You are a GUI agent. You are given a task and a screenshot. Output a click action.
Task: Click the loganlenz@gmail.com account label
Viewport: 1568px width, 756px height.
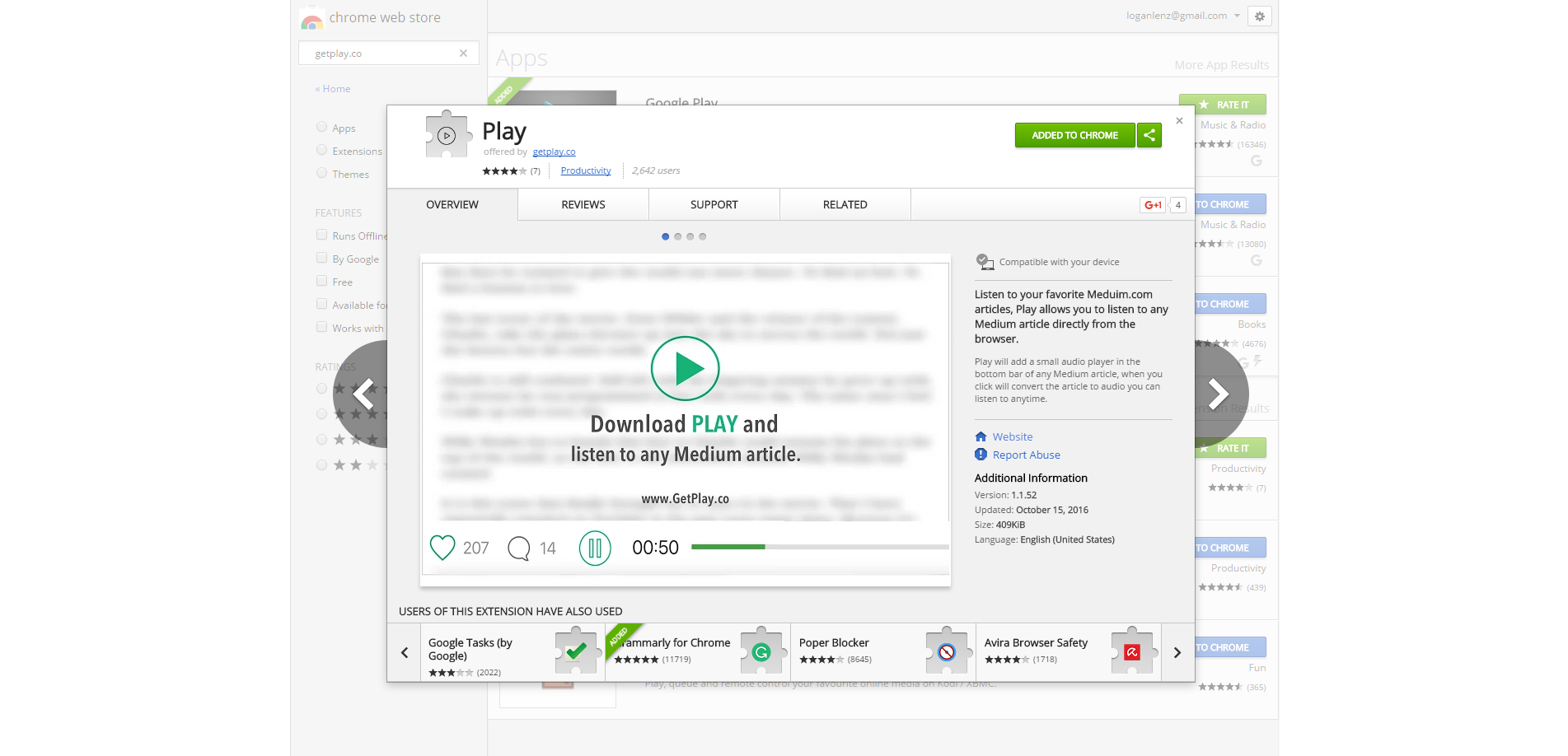[x=1177, y=16]
